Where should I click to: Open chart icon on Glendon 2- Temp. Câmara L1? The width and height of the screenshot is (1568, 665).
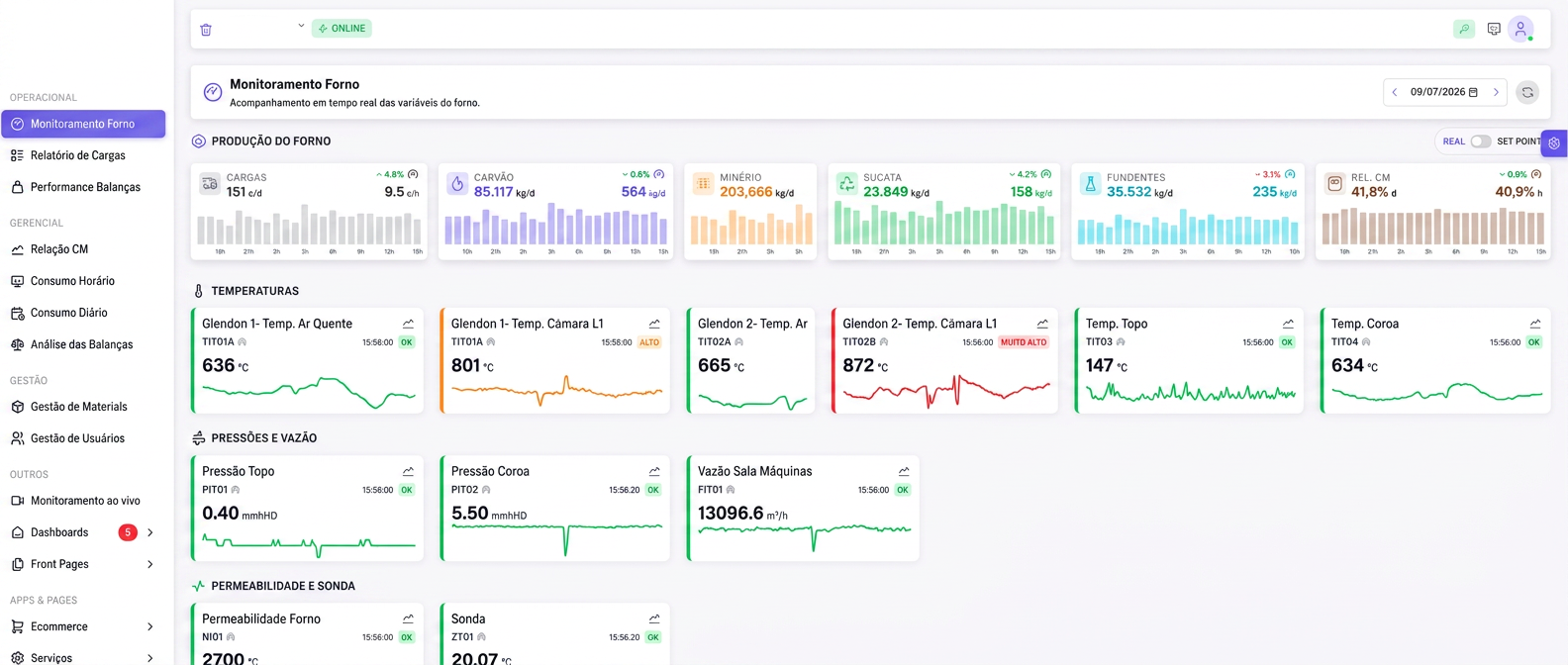click(x=1042, y=324)
